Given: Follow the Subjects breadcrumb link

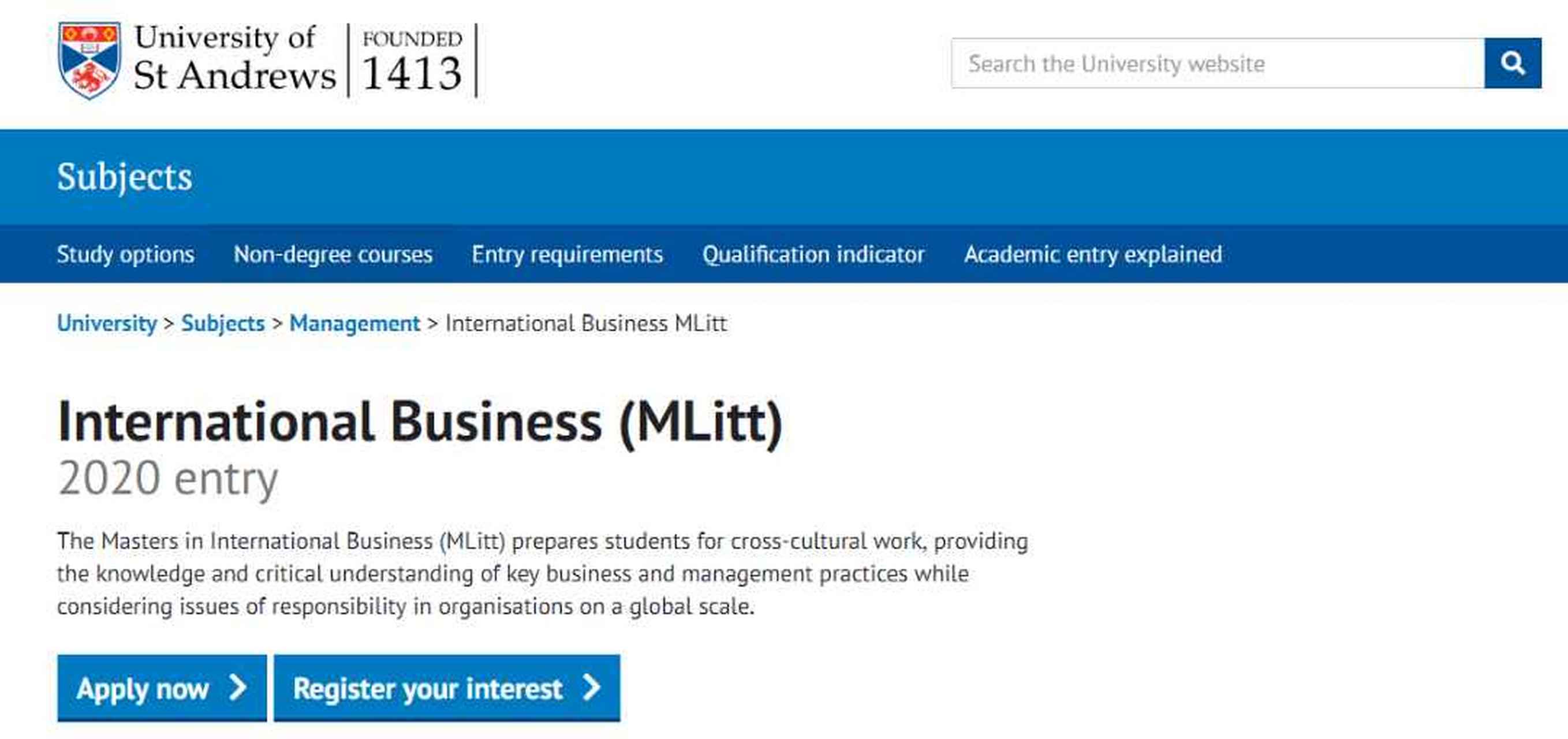Looking at the screenshot, I should [223, 323].
